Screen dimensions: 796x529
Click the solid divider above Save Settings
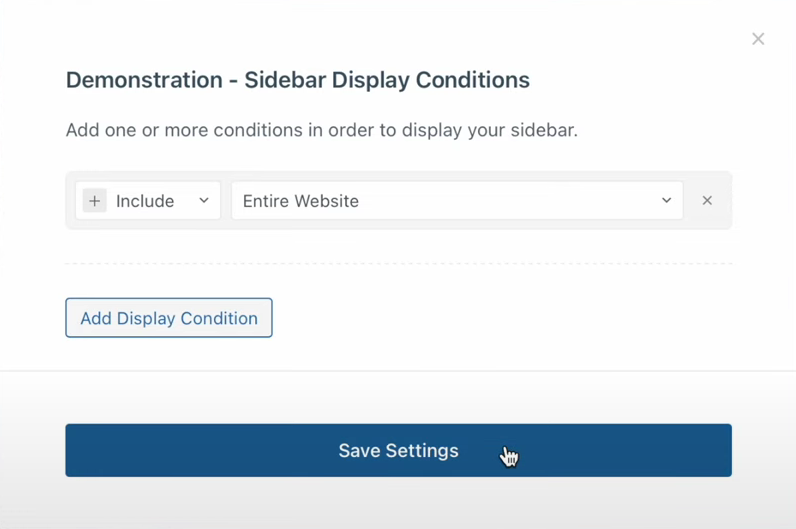coord(398,371)
